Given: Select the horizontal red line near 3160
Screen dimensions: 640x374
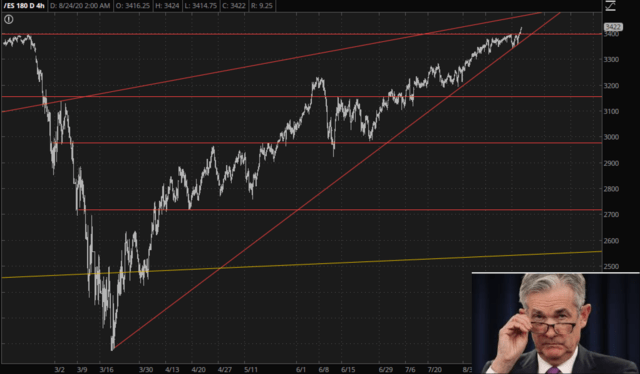Looking at the screenshot, I should coord(302,97).
